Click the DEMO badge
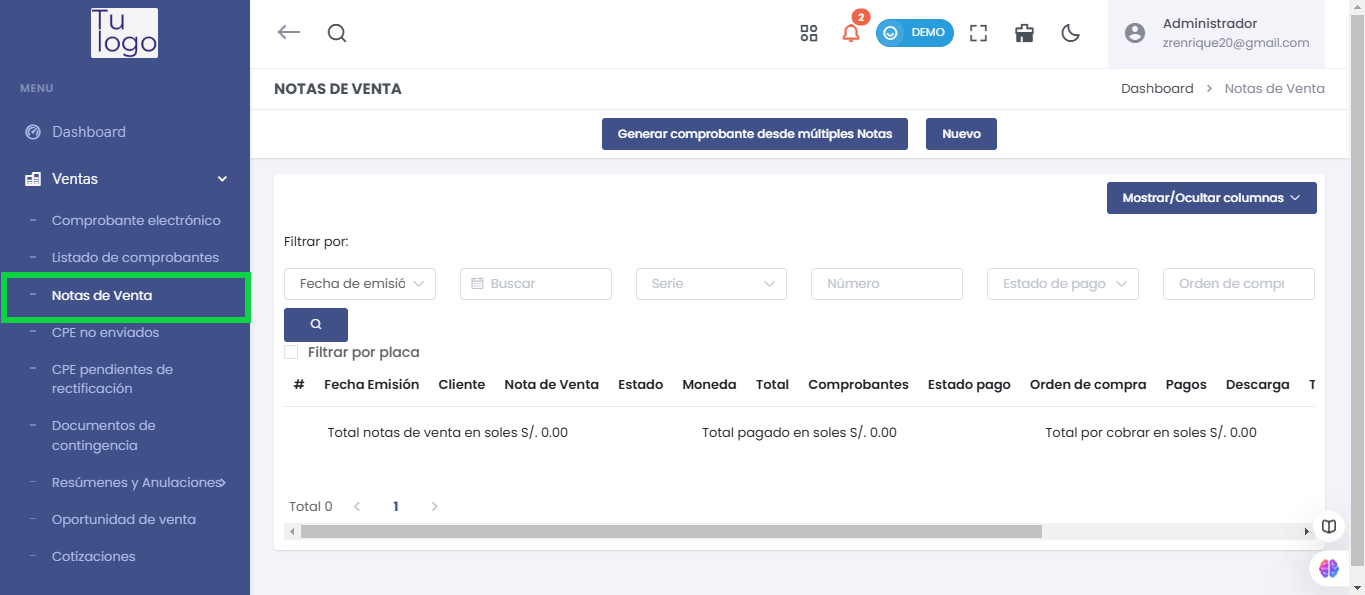This screenshot has width=1365, height=595. (914, 32)
